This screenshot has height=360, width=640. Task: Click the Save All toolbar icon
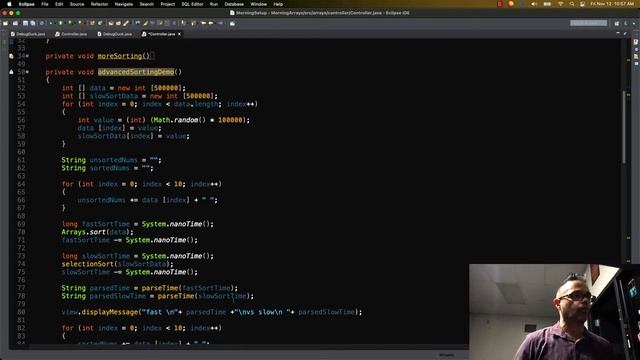[33, 23]
